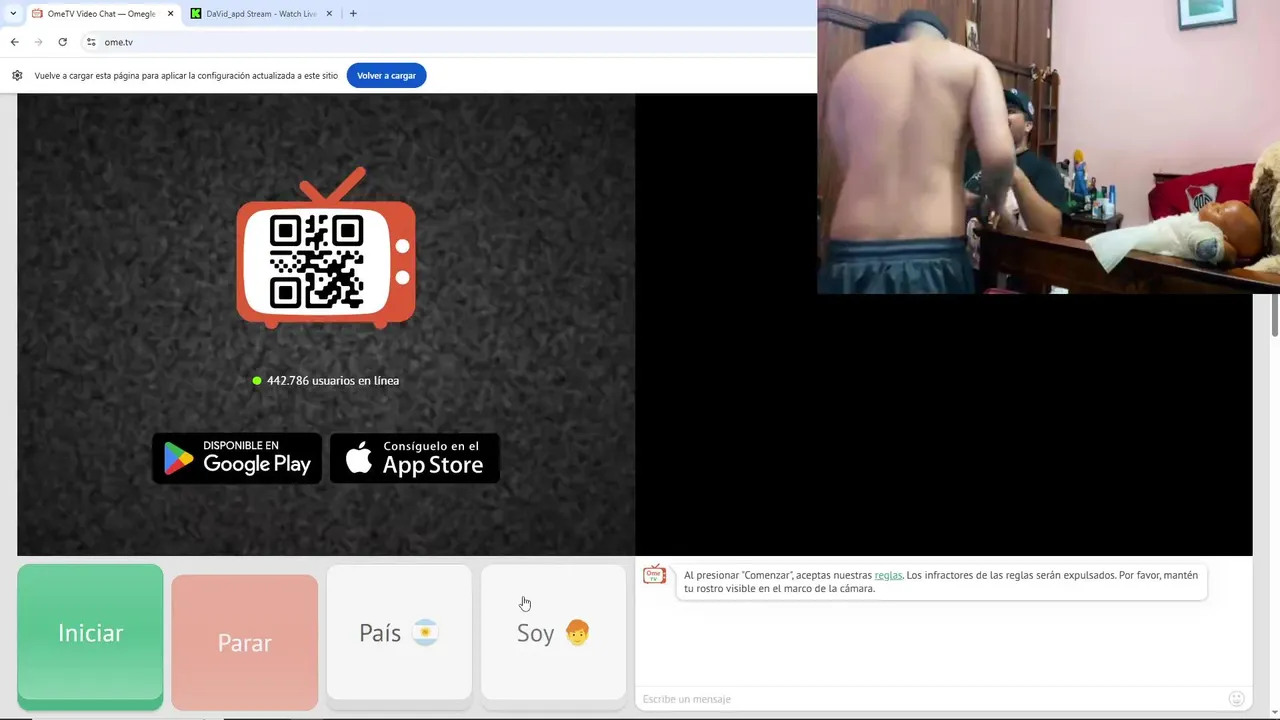Image resolution: width=1280 pixels, height=720 pixels.
Task: Start chatting with the Iniciar button
Action: point(90,637)
